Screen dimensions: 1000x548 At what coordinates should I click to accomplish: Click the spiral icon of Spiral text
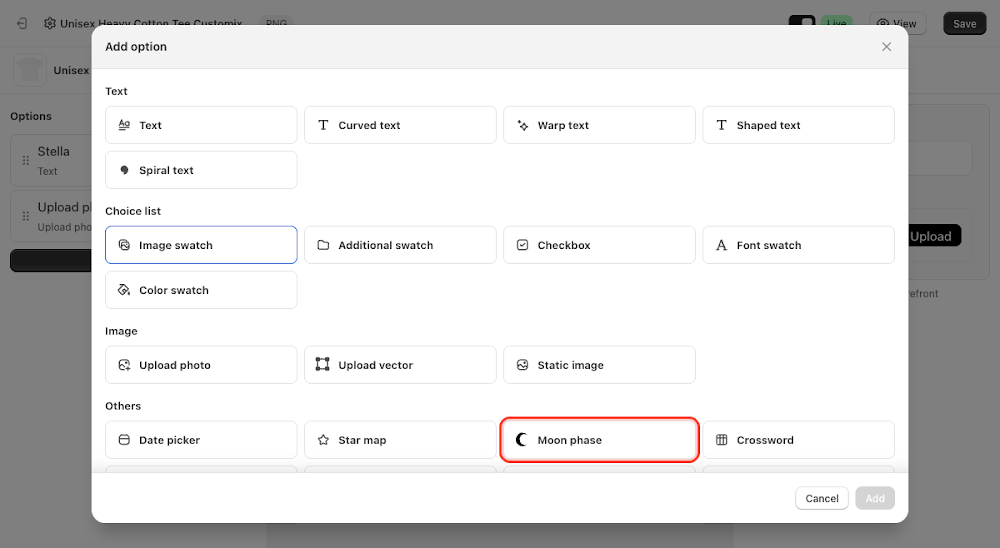124,170
